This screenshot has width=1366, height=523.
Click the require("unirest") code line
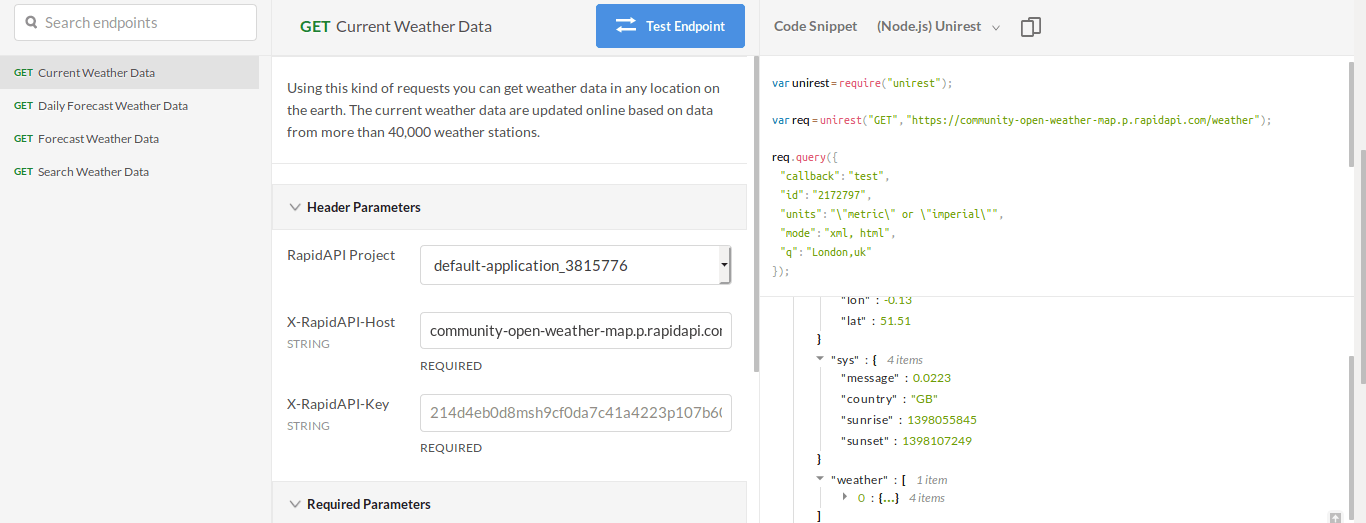point(862,83)
